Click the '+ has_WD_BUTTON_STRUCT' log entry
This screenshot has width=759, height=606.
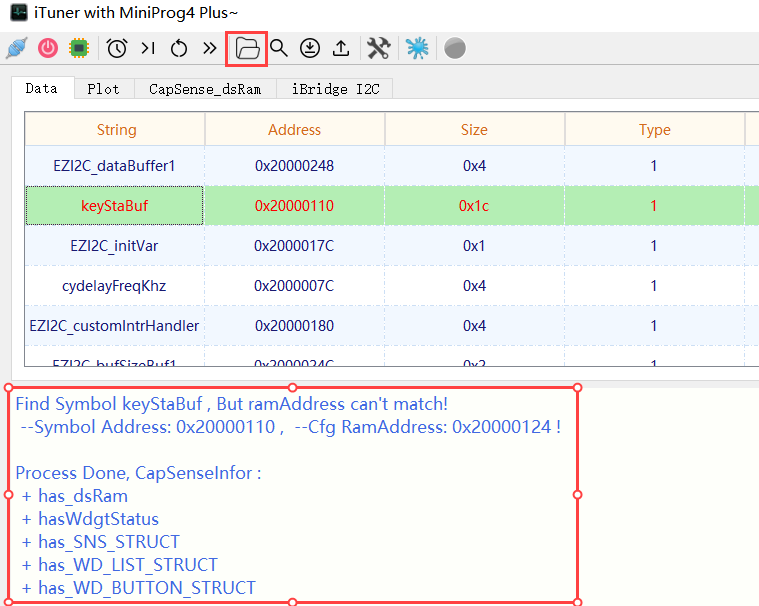point(138,588)
